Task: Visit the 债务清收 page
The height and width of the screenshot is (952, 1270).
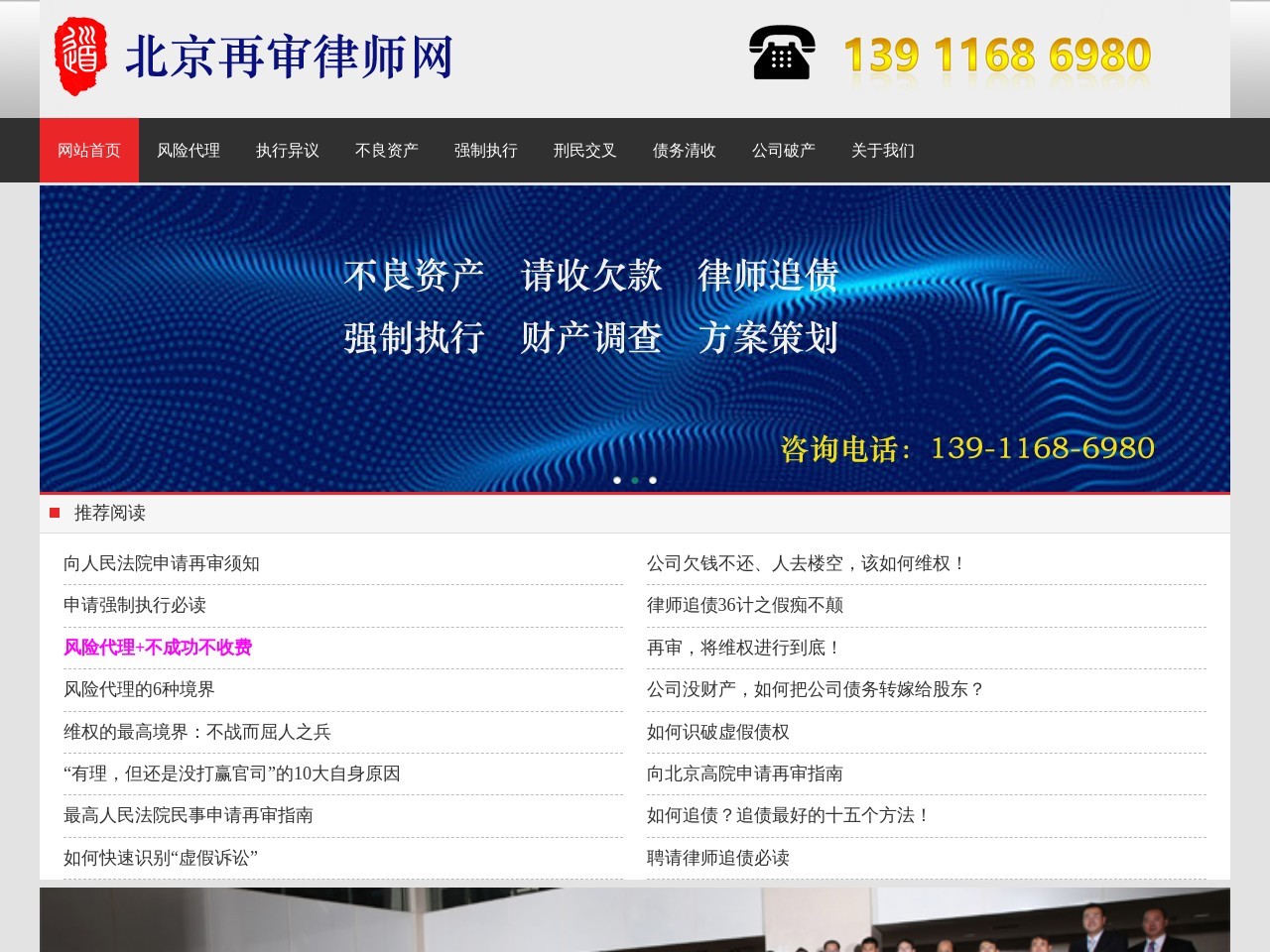Action: tap(685, 151)
